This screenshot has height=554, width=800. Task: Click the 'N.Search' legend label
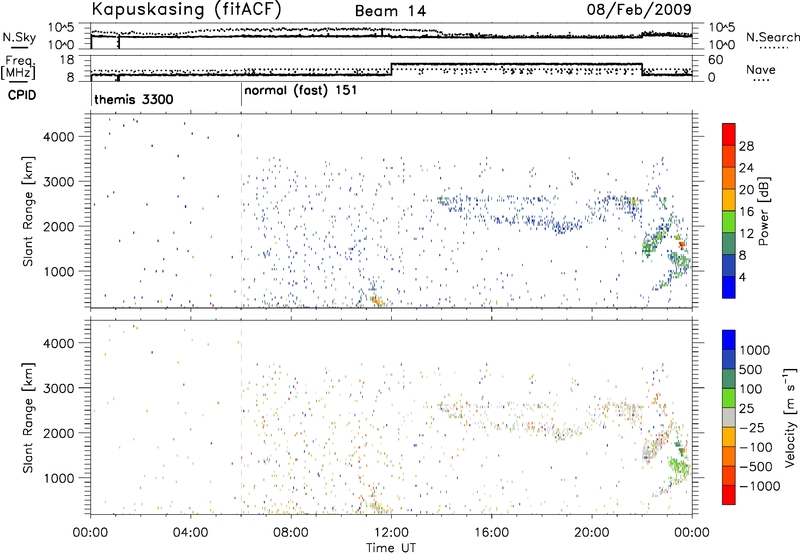772,37
